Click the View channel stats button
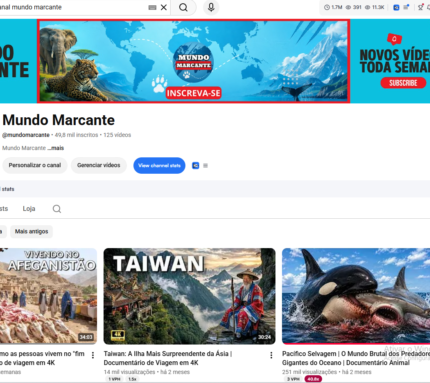 (x=159, y=165)
